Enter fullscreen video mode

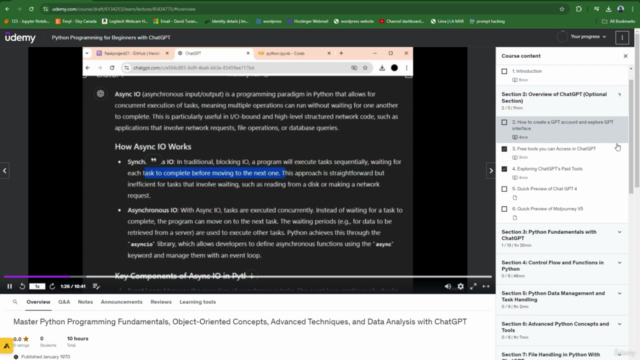pyautogui.click(x=473, y=286)
